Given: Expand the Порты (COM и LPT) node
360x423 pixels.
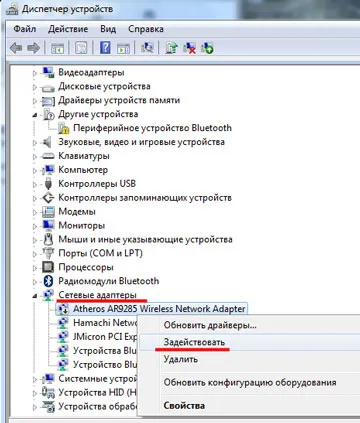Looking at the screenshot, I should (x=35, y=254).
